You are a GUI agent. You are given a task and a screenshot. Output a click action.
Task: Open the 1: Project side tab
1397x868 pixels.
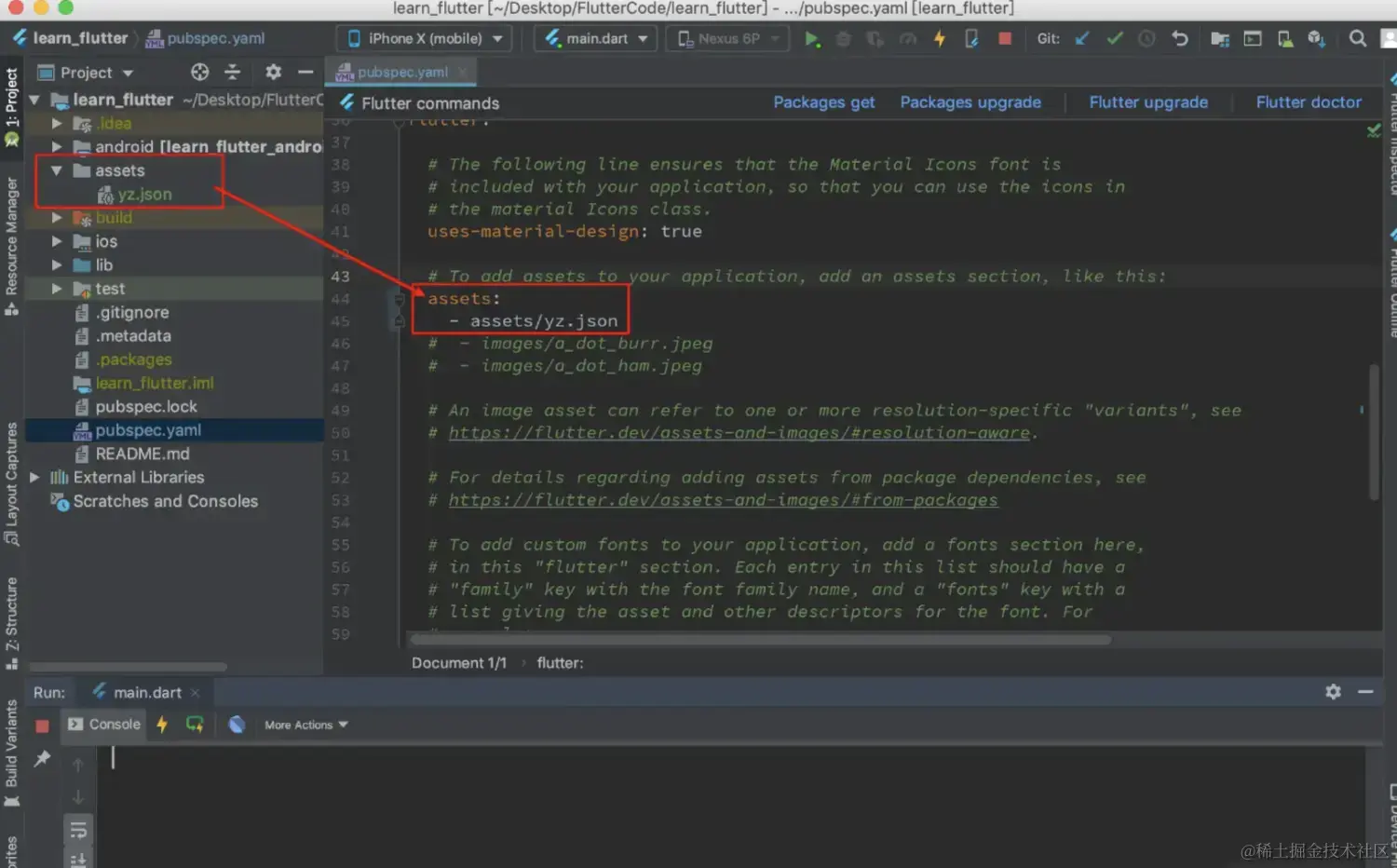click(x=11, y=106)
